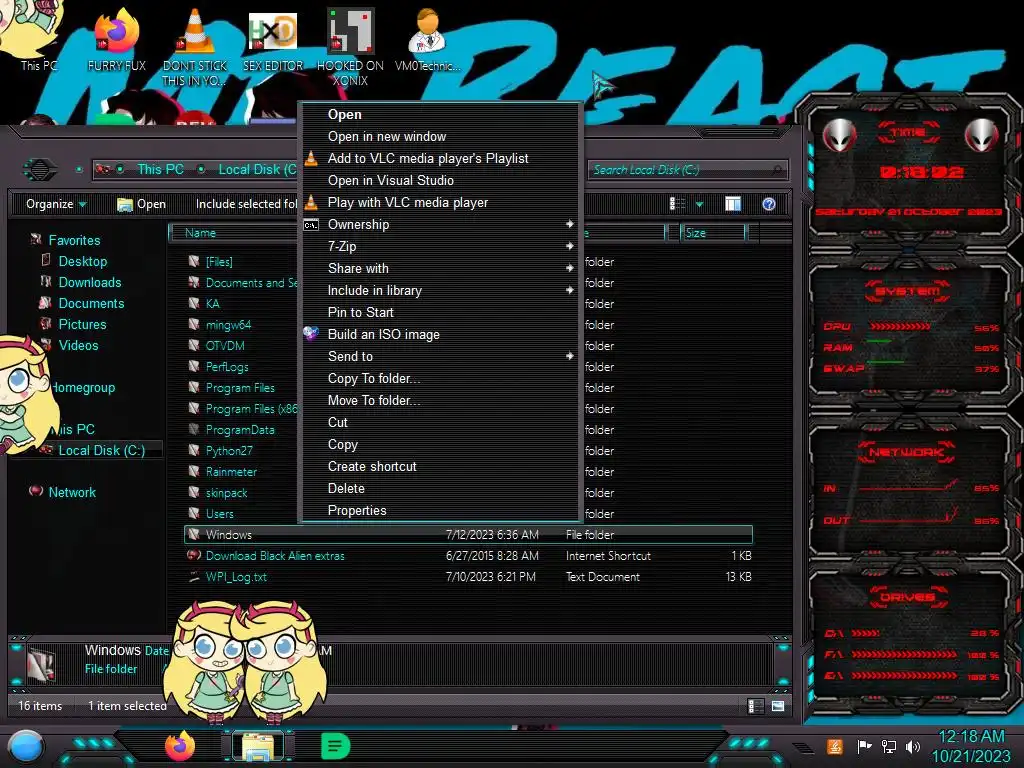Click the help question mark icon
This screenshot has height=768, width=1024.
click(x=769, y=204)
